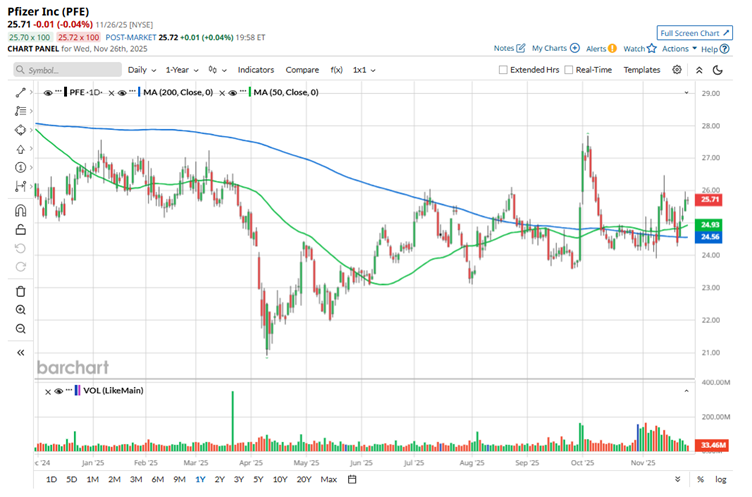This screenshot has width=752, height=497.
Task: Toggle the lock drawings padlock
Action: (20, 230)
